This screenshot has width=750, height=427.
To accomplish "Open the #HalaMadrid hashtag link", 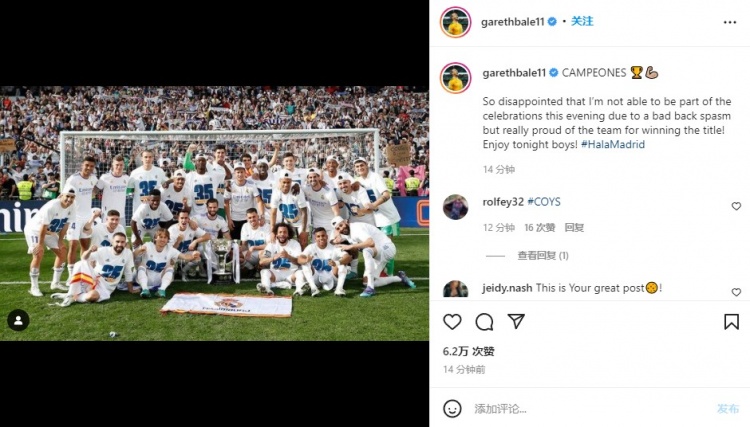I will [x=613, y=144].
